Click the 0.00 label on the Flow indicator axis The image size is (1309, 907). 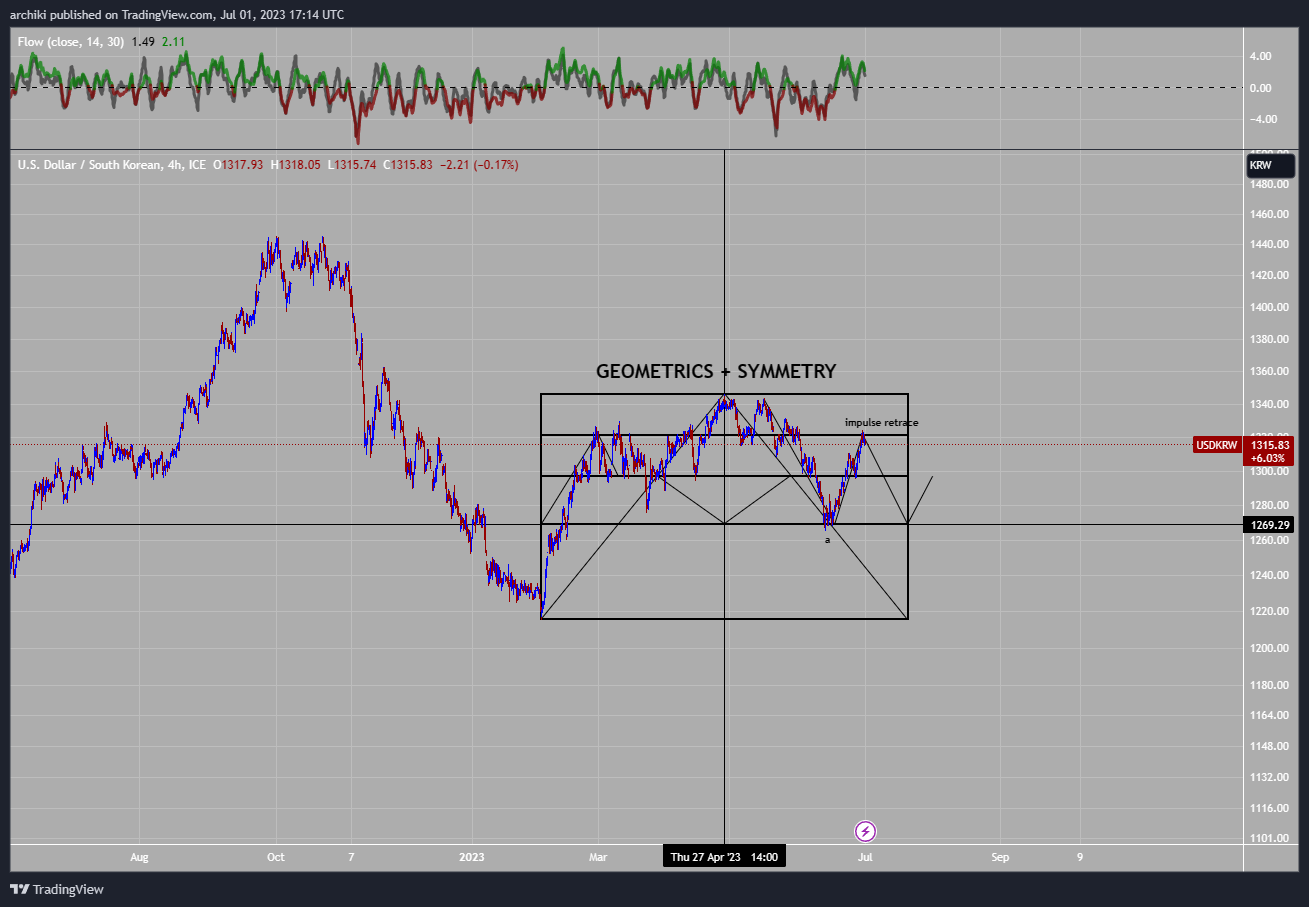coord(1259,88)
